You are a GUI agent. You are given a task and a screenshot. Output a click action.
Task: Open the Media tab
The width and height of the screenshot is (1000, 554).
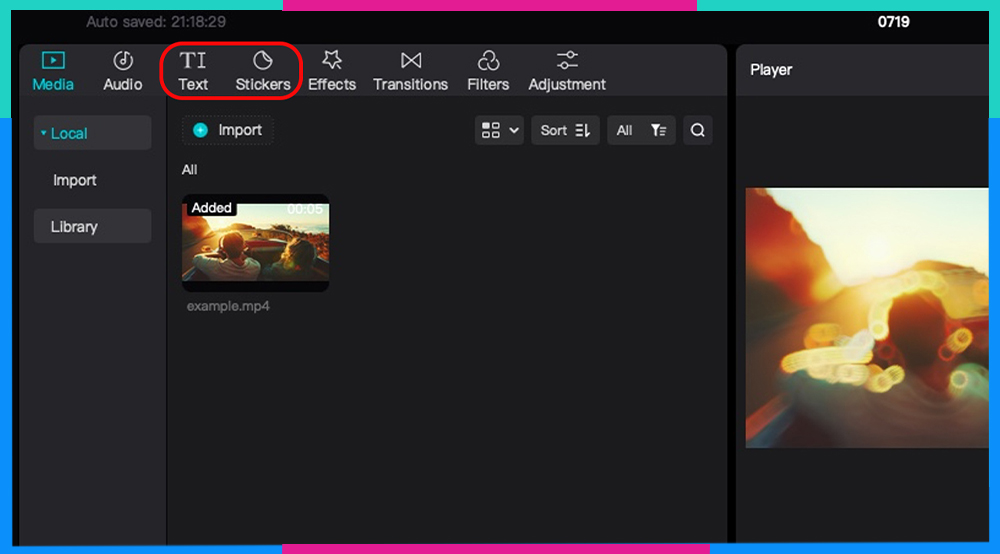click(x=53, y=71)
